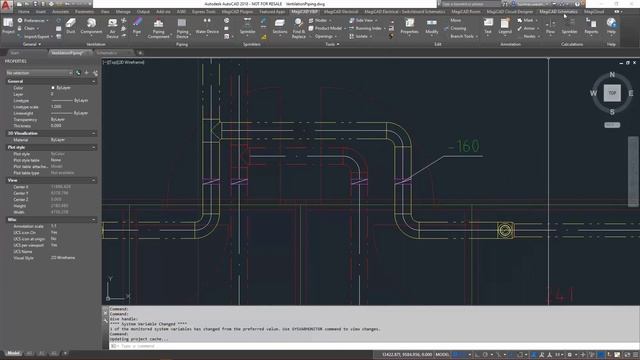Expand the General ribbon panel

[31, 44]
